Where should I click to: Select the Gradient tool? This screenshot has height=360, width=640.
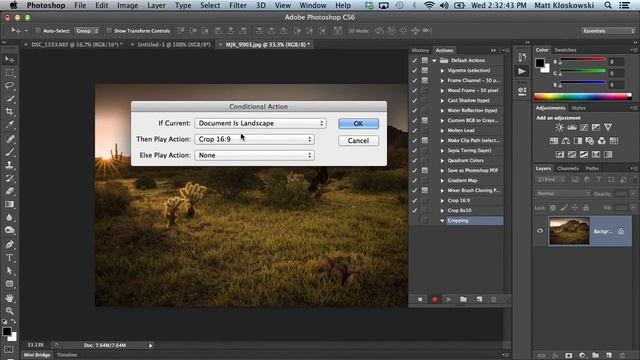click(x=9, y=204)
